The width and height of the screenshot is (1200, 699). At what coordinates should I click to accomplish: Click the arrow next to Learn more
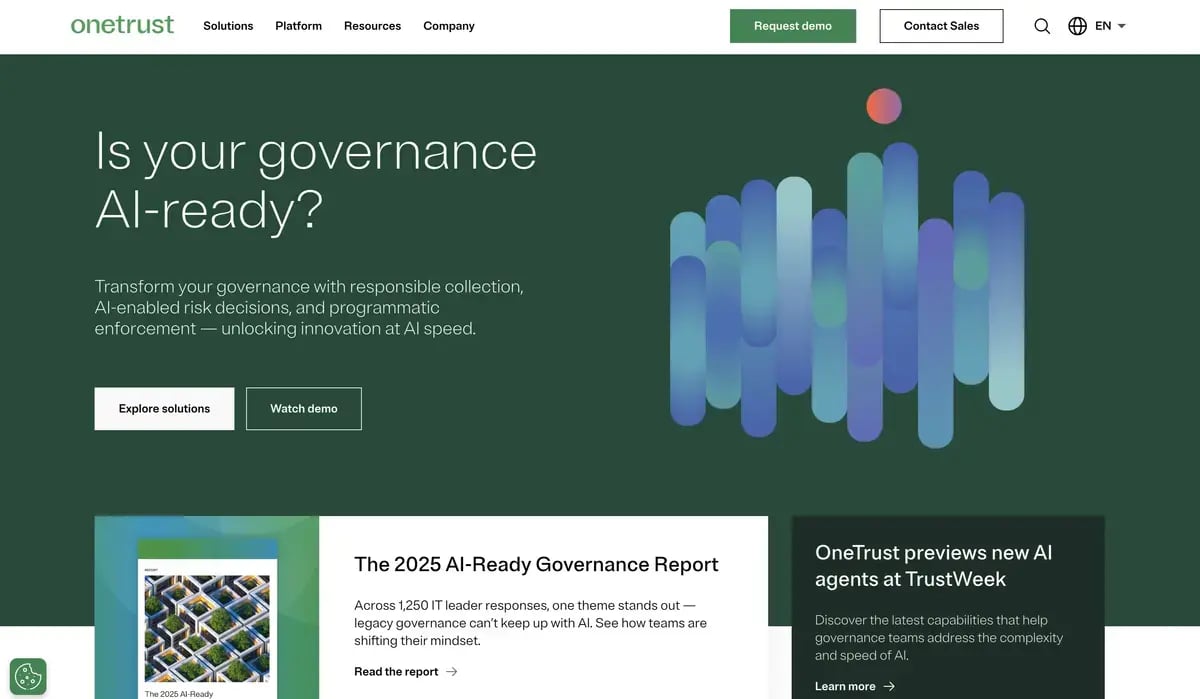[890, 686]
